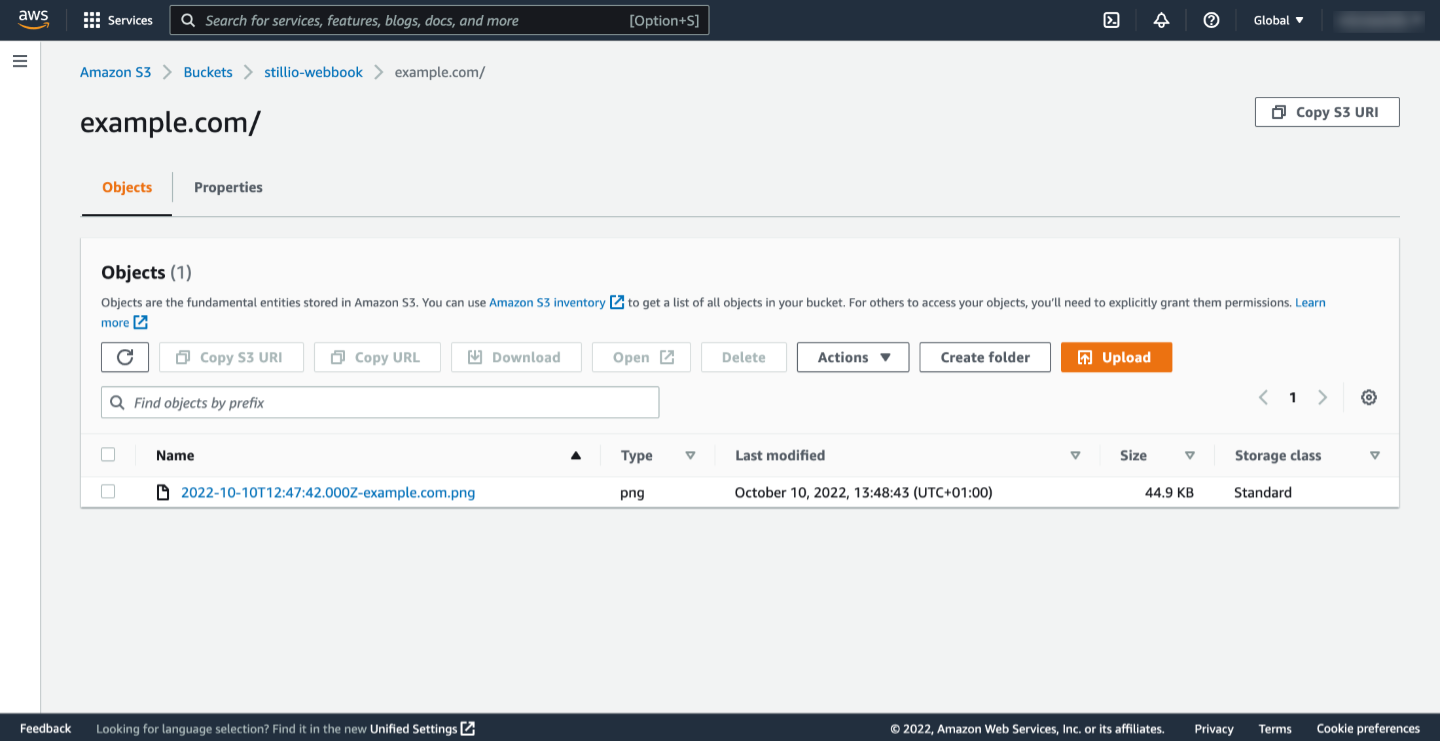Click external link icon after Amazon S3 inventory

point(617,302)
